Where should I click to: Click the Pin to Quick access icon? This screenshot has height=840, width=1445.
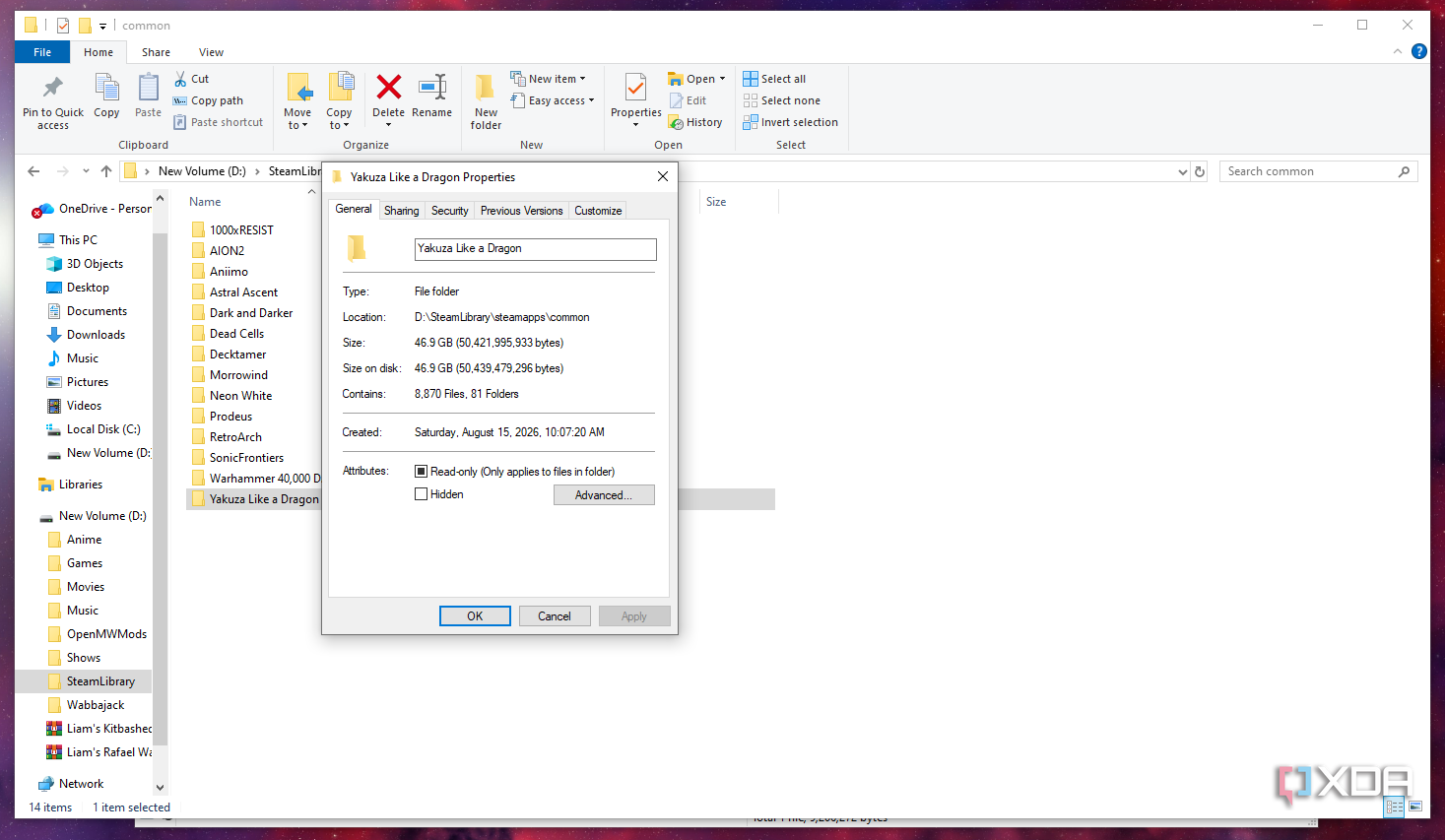[53, 89]
